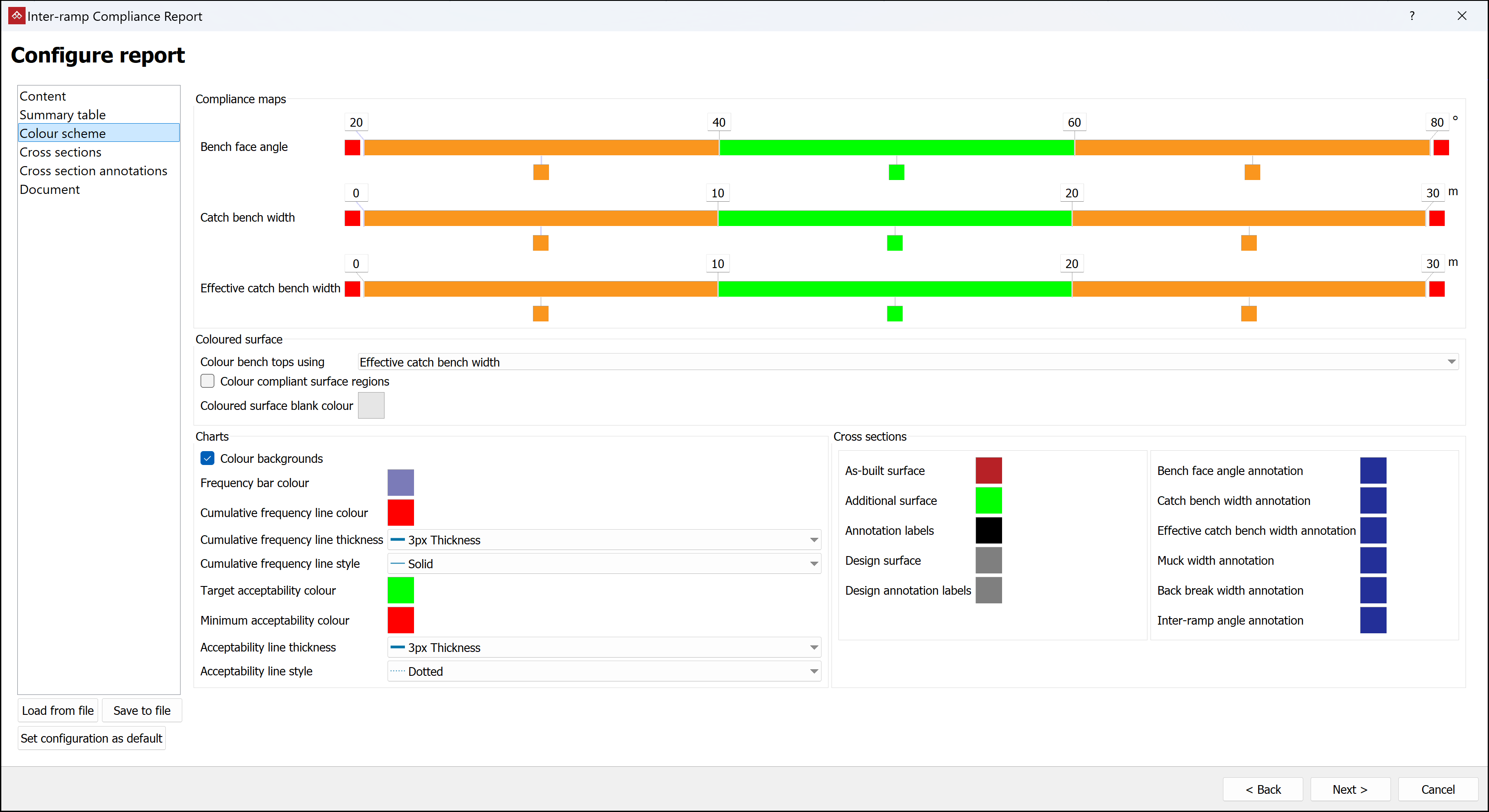The height and width of the screenshot is (812, 1489).
Task: Click the 40 value box on Bench face angle
Action: [719, 122]
